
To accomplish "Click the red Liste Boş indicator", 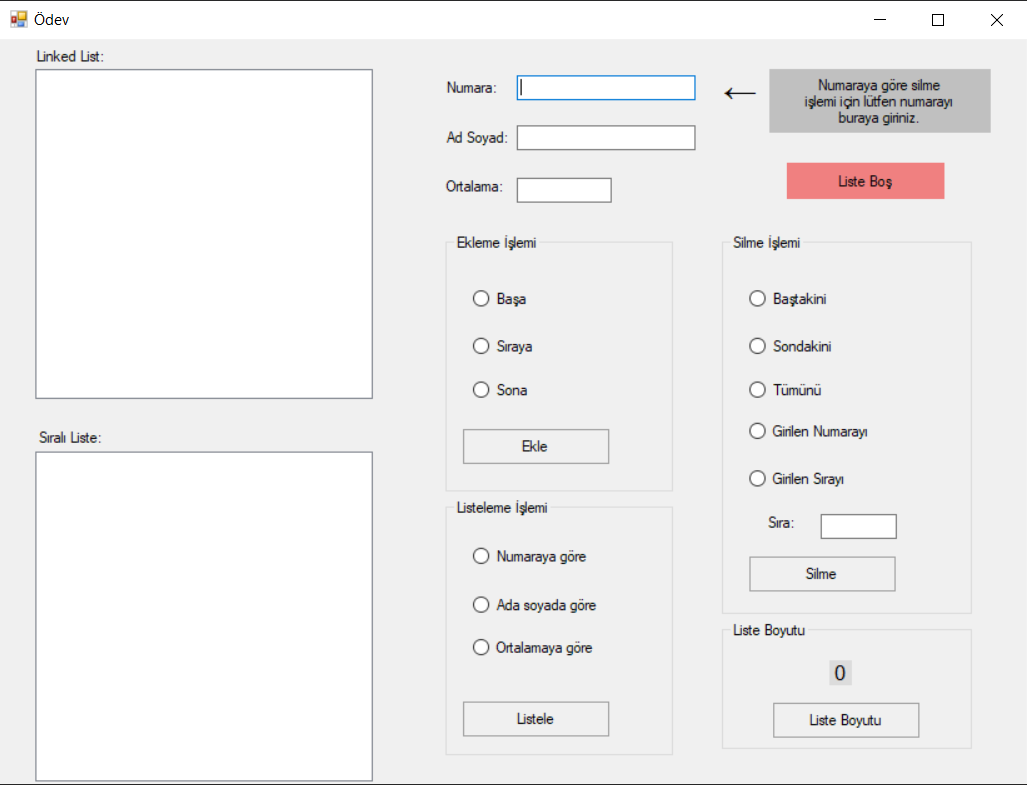I will [x=865, y=181].
